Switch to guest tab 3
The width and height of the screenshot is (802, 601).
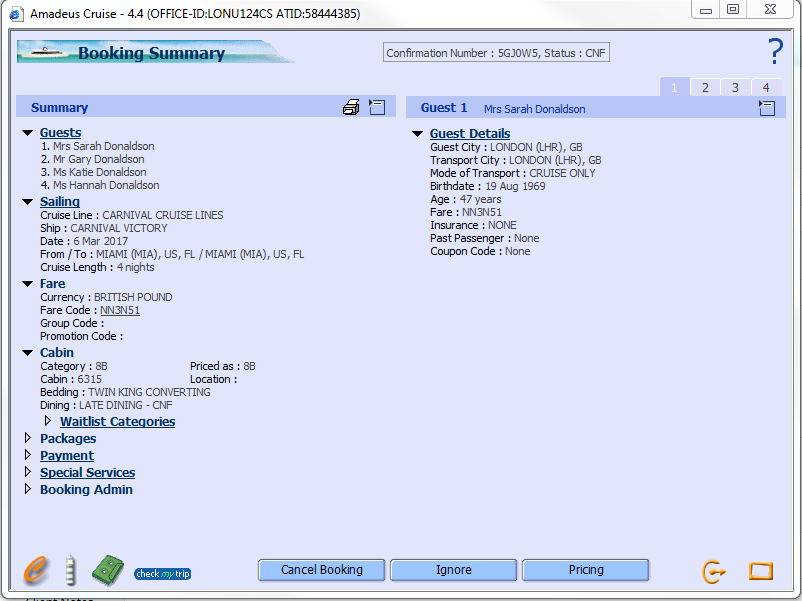(x=736, y=87)
